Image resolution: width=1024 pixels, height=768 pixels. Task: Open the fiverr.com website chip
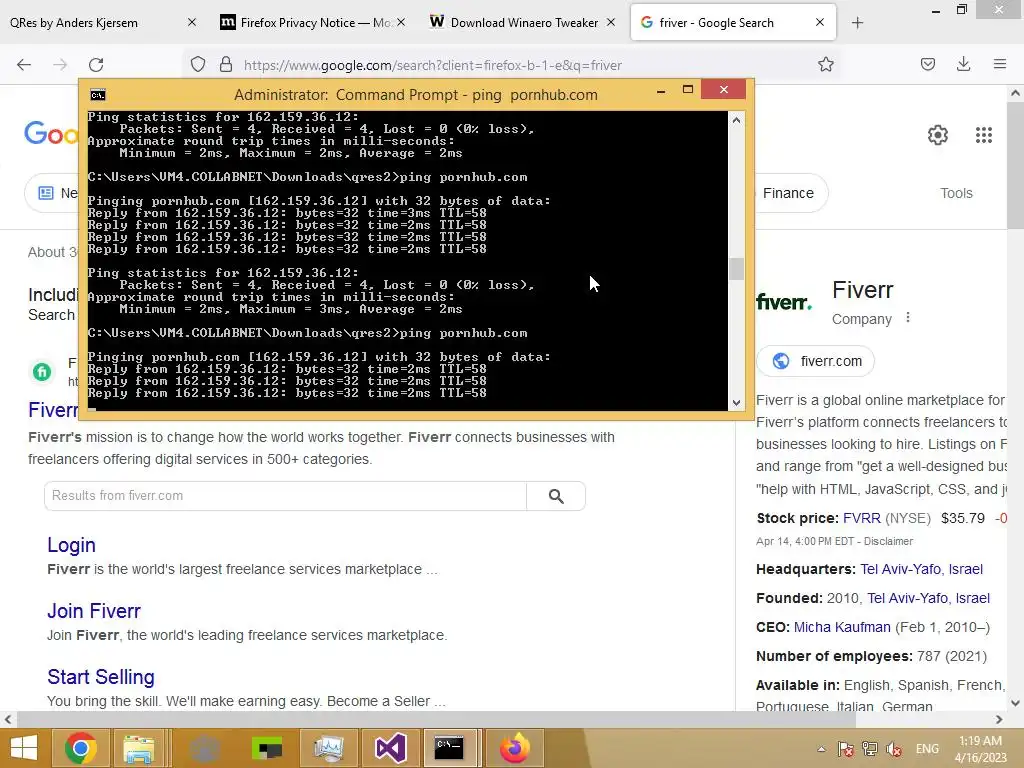tap(816, 361)
